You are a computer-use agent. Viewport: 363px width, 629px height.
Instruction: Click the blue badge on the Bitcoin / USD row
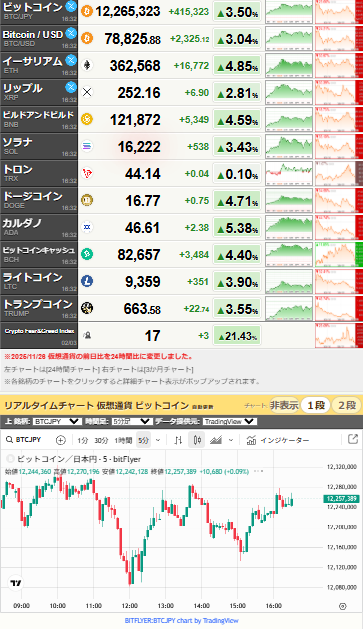pos(71,33)
